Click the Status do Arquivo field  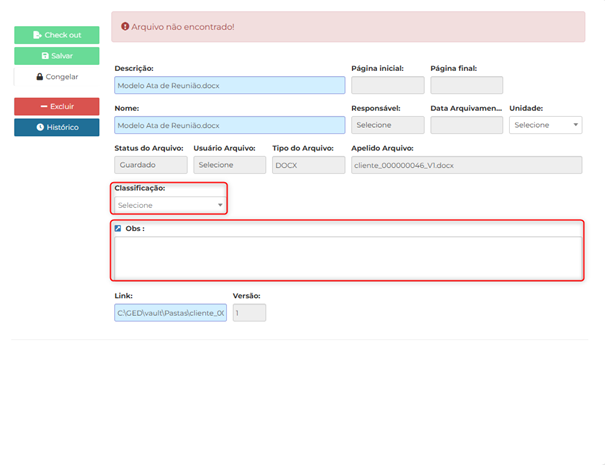151,165
